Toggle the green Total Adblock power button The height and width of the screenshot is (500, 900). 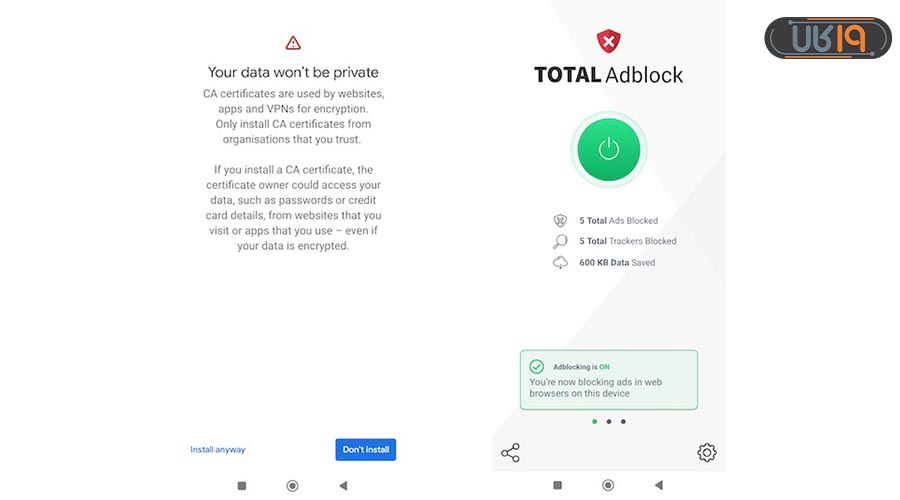(609, 149)
